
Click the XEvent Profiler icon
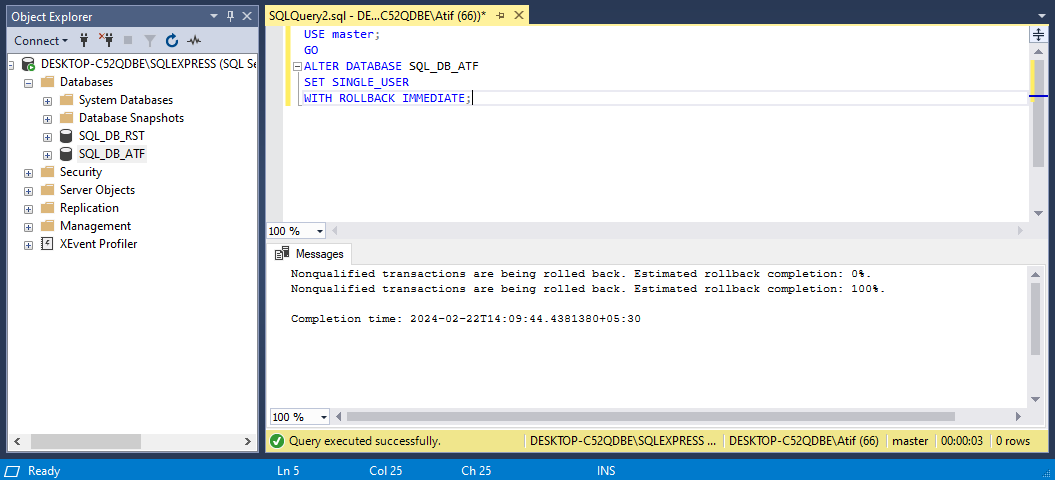[x=47, y=244]
